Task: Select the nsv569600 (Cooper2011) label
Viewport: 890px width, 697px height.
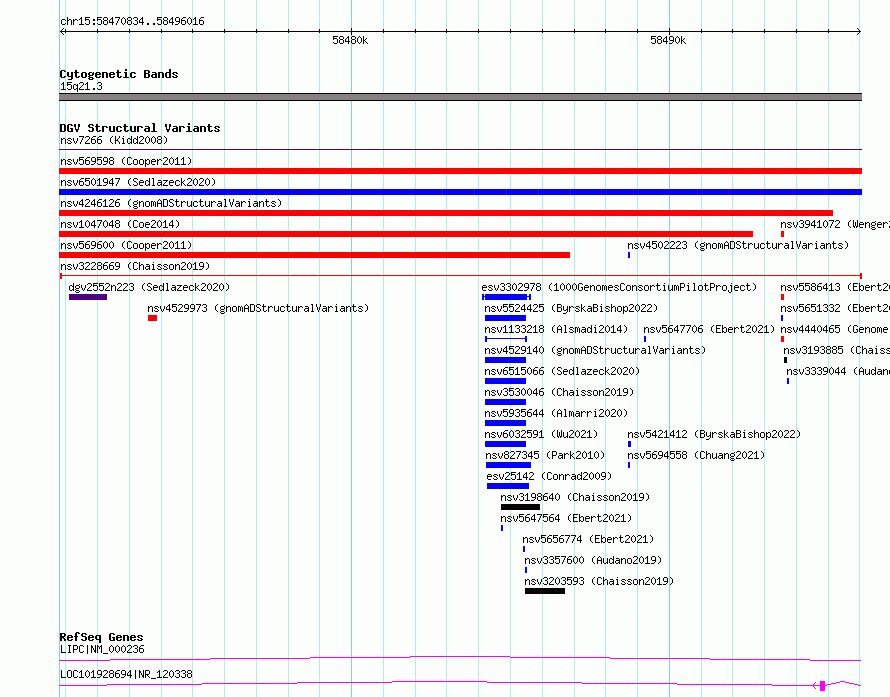Action: tap(126, 245)
